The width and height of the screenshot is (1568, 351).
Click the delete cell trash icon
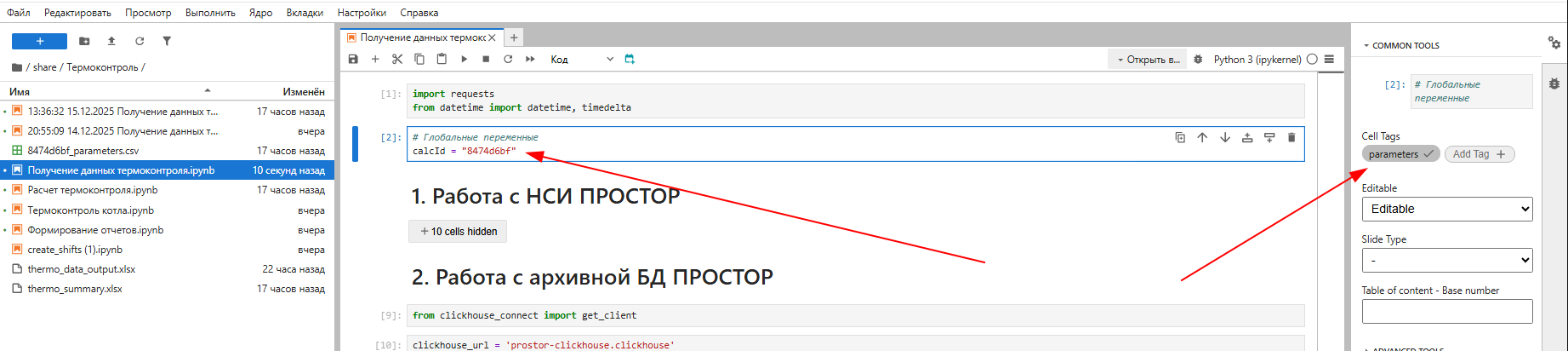coord(1291,137)
